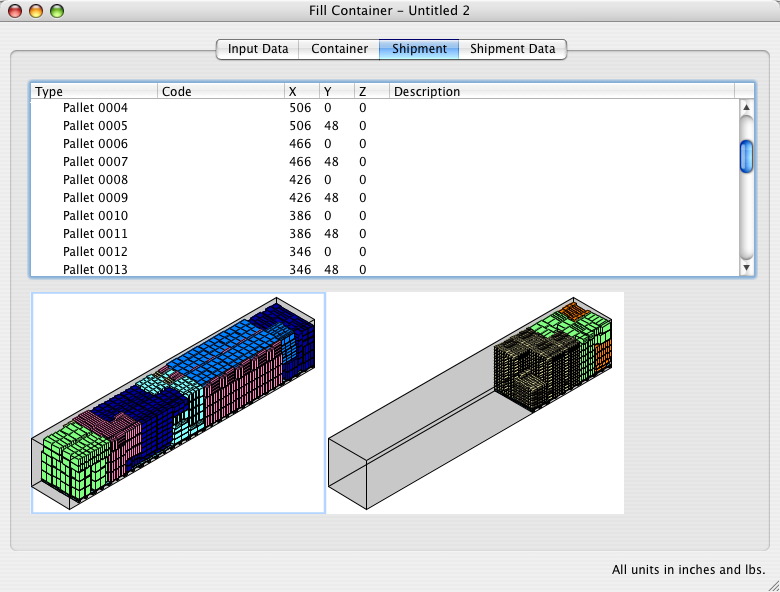Select the Pallet 0006 row
Image resolution: width=780 pixels, height=592 pixels.
[x=385, y=144]
